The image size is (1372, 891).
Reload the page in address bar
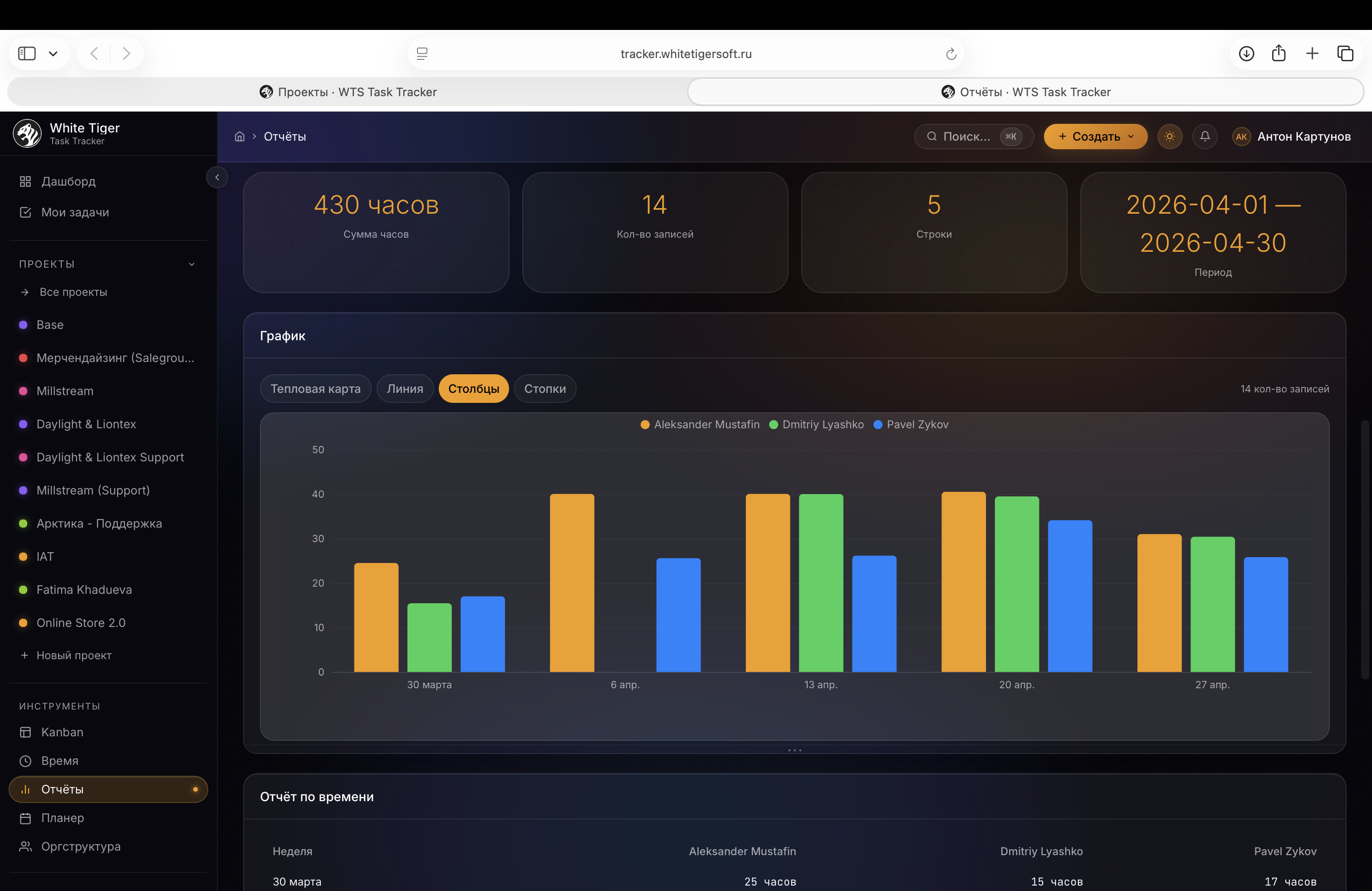(x=951, y=54)
